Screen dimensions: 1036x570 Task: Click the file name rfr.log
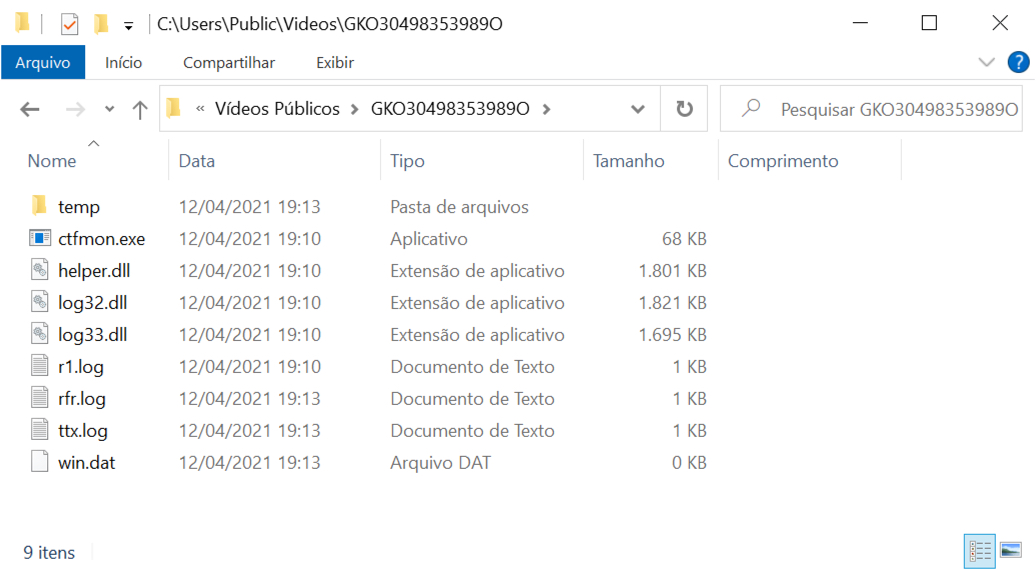coord(82,398)
